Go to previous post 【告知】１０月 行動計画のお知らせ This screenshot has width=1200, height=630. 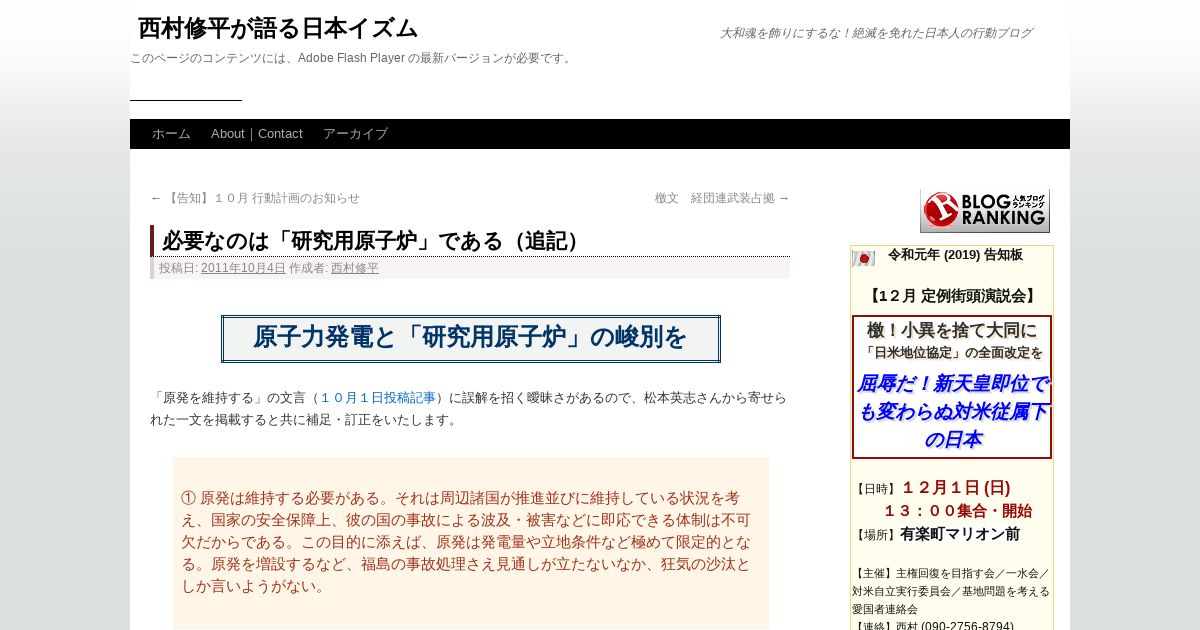[255, 198]
